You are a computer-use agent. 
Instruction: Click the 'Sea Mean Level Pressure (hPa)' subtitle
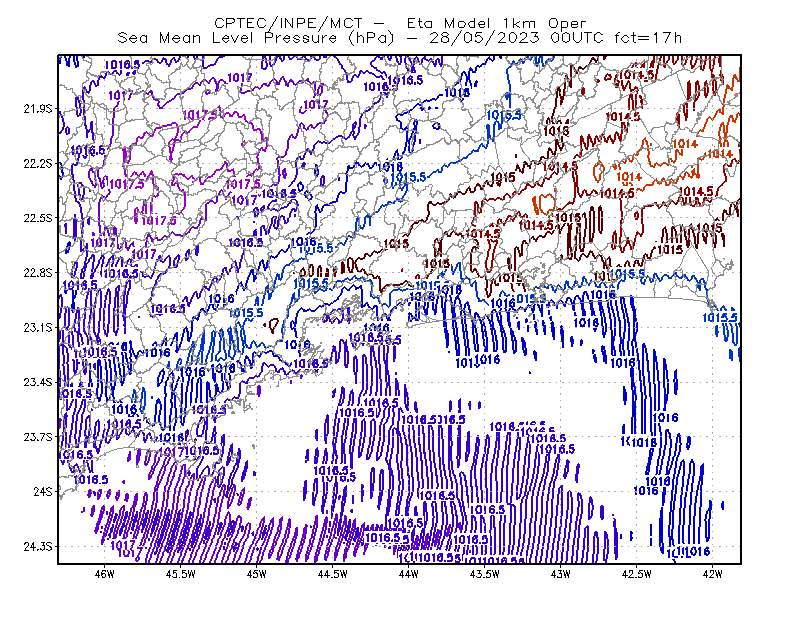(256, 38)
